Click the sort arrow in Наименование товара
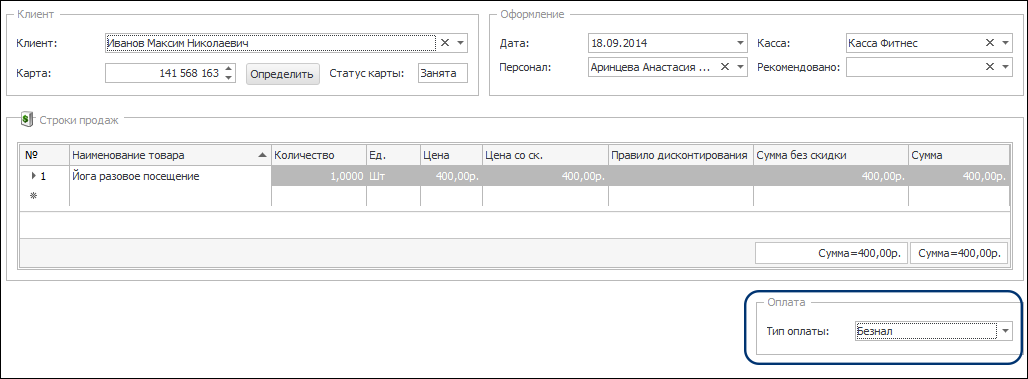1028x379 pixels. coord(262,155)
